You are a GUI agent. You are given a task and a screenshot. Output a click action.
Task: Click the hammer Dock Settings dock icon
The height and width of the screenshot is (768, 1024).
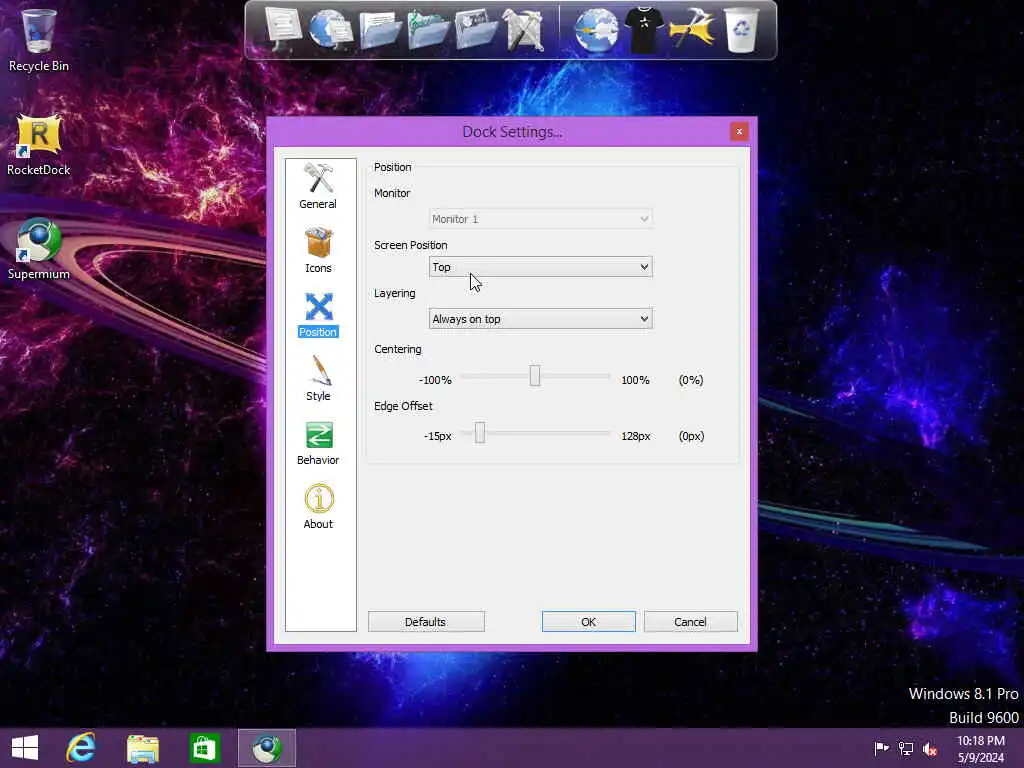pos(691,30)
